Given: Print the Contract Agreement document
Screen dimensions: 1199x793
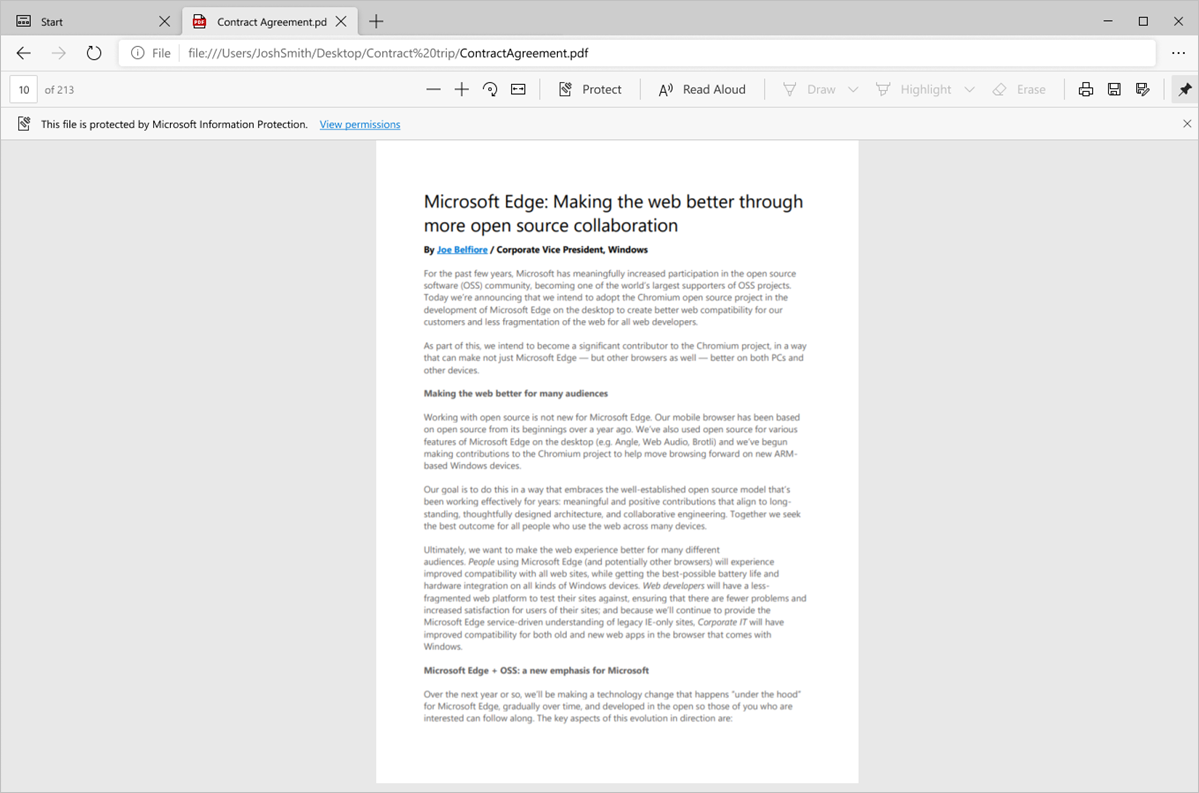Looking at the screenshot, I should 1085,89.
